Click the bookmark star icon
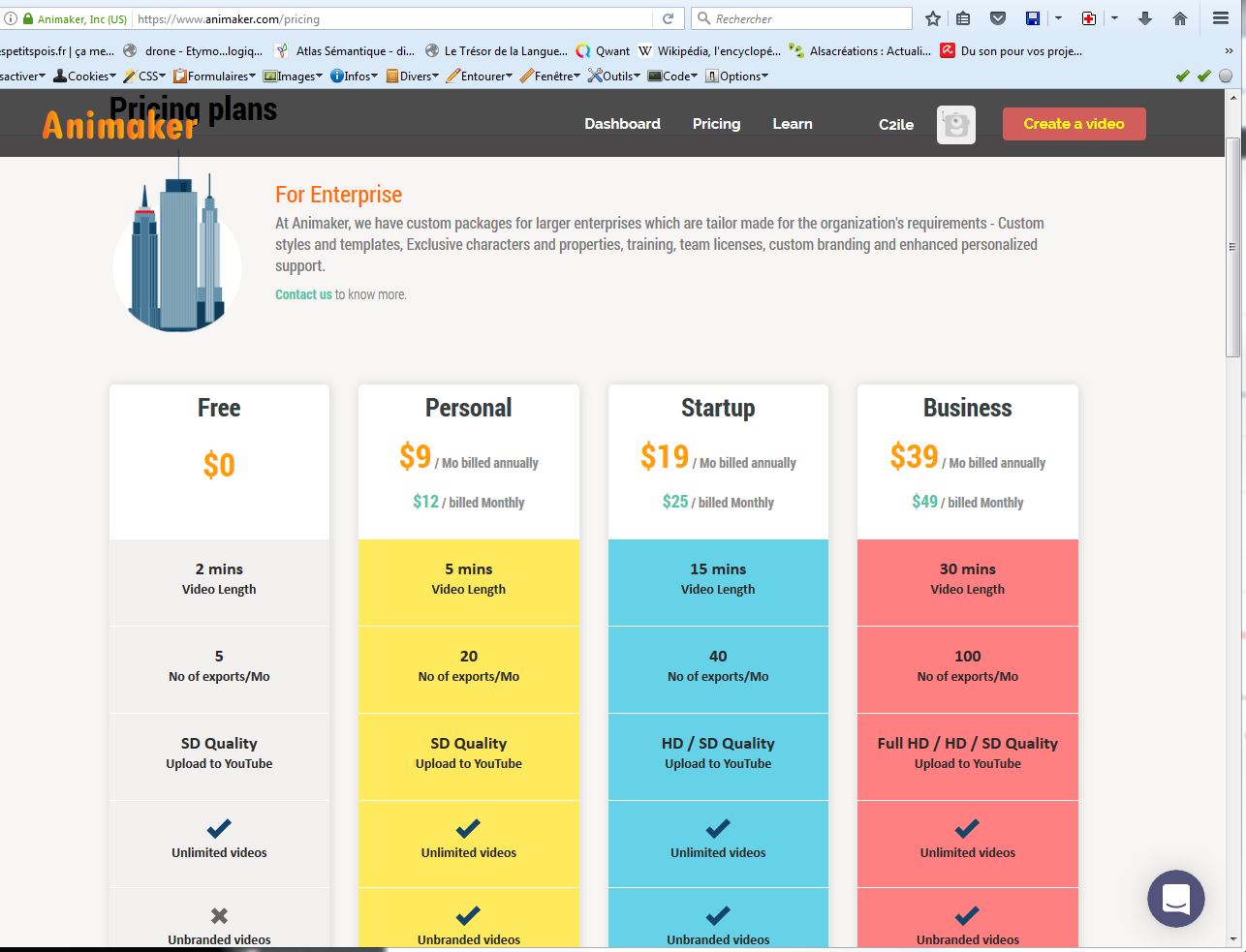Screen dimensions: 1246x952 933,18
